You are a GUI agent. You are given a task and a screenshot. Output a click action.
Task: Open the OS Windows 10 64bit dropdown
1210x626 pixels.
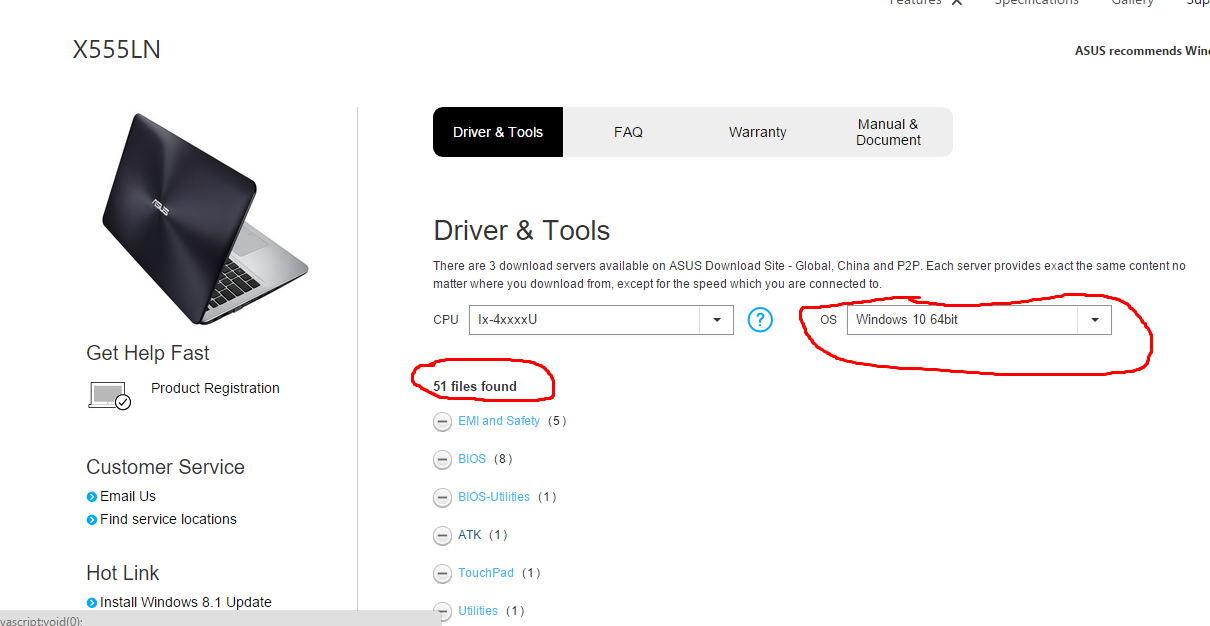tap(979, 320)
